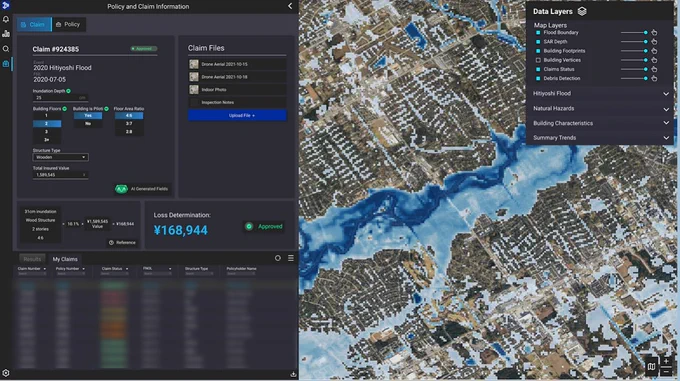The height and width of the screenshot is (381, 680).
Task: Open the Structure Type Wooden dropdown
Action: [x=60, y=157]
